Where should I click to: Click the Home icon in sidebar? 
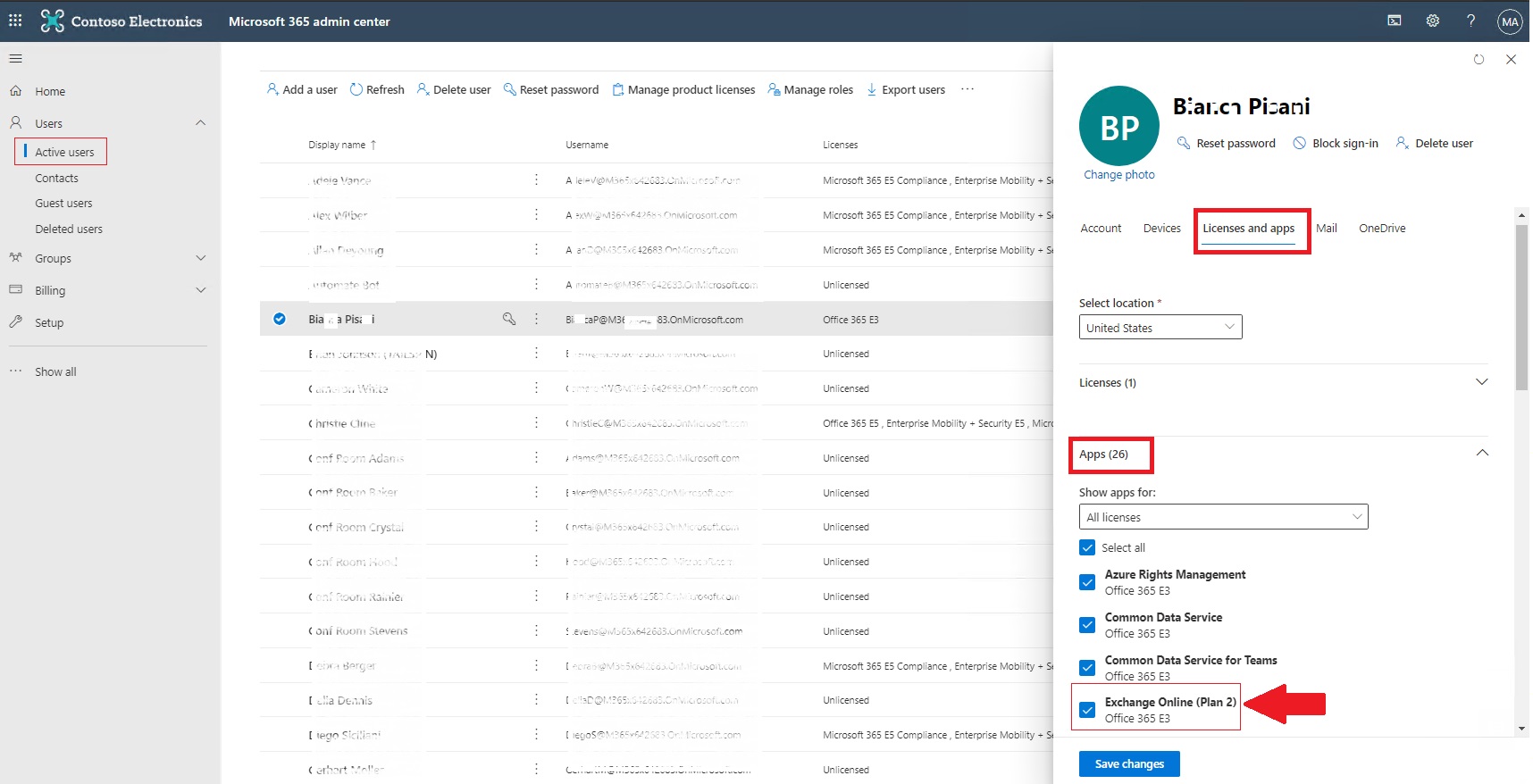[x=16, y=91]
